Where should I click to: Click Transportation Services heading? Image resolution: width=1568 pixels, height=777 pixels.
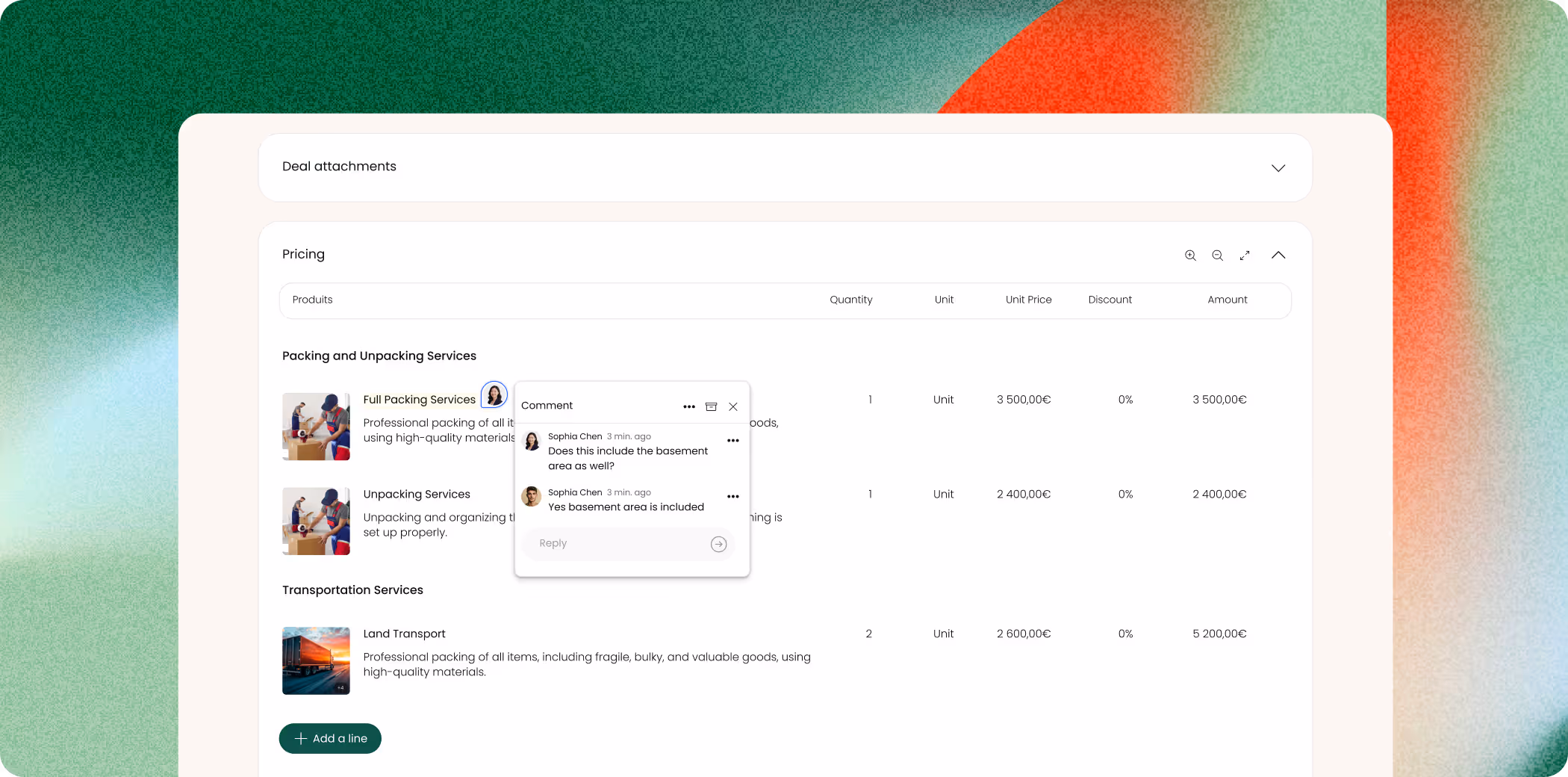(x=352, y=590)
